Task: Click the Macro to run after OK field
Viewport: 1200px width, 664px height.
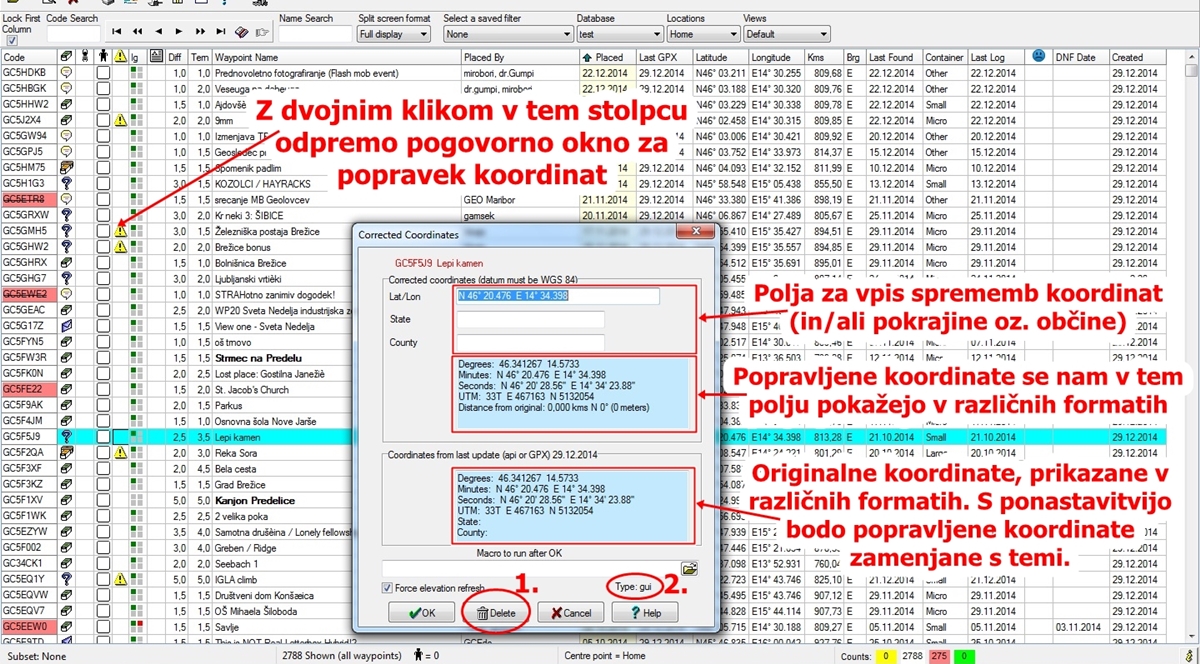Action: [x=530, y=568]
